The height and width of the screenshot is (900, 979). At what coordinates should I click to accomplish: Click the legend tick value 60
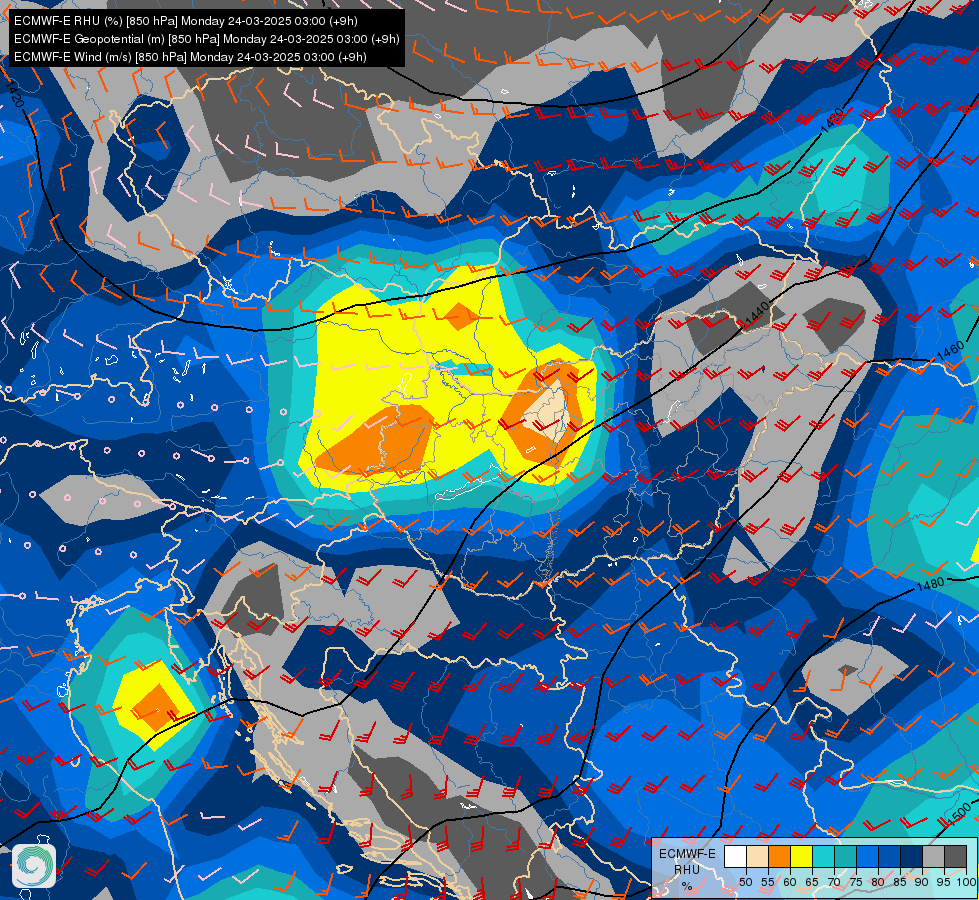click(790, 882)
